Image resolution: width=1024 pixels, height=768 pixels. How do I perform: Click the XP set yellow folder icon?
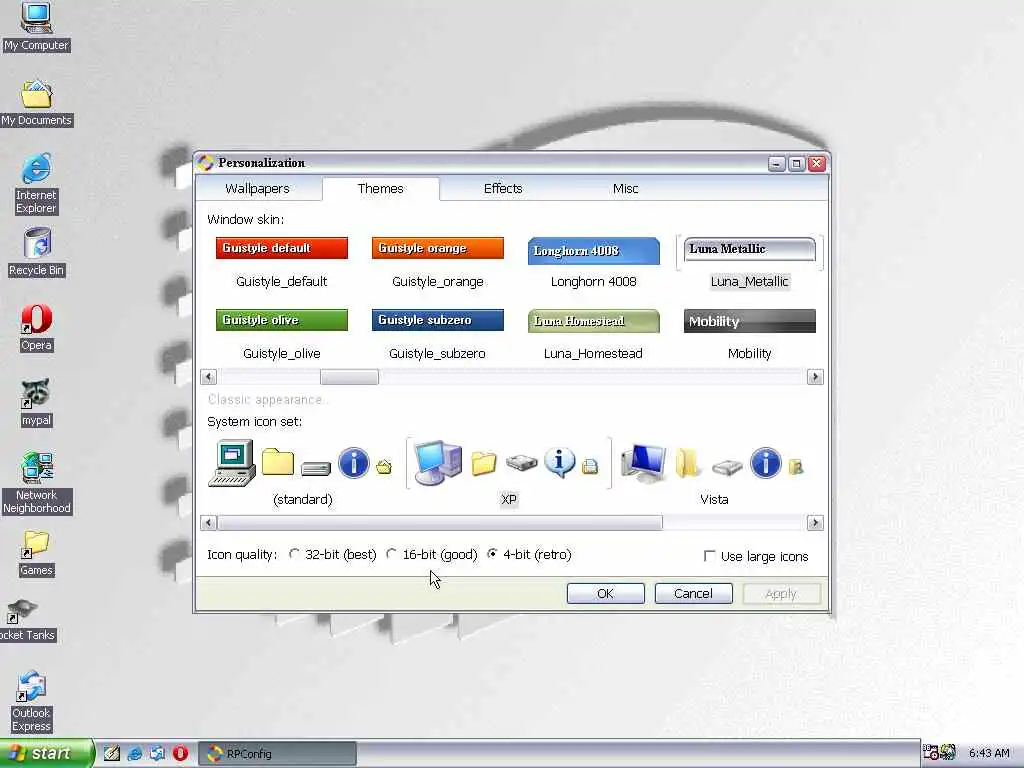484,464
